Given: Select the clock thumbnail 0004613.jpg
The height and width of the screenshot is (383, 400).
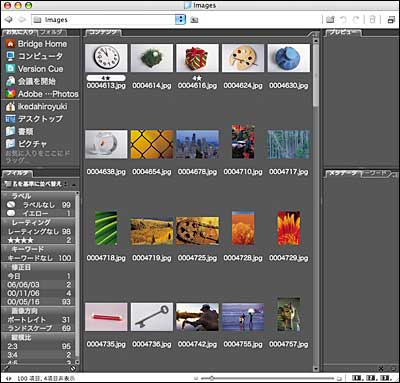Looking at the screenshot, I should coord(106,58).
